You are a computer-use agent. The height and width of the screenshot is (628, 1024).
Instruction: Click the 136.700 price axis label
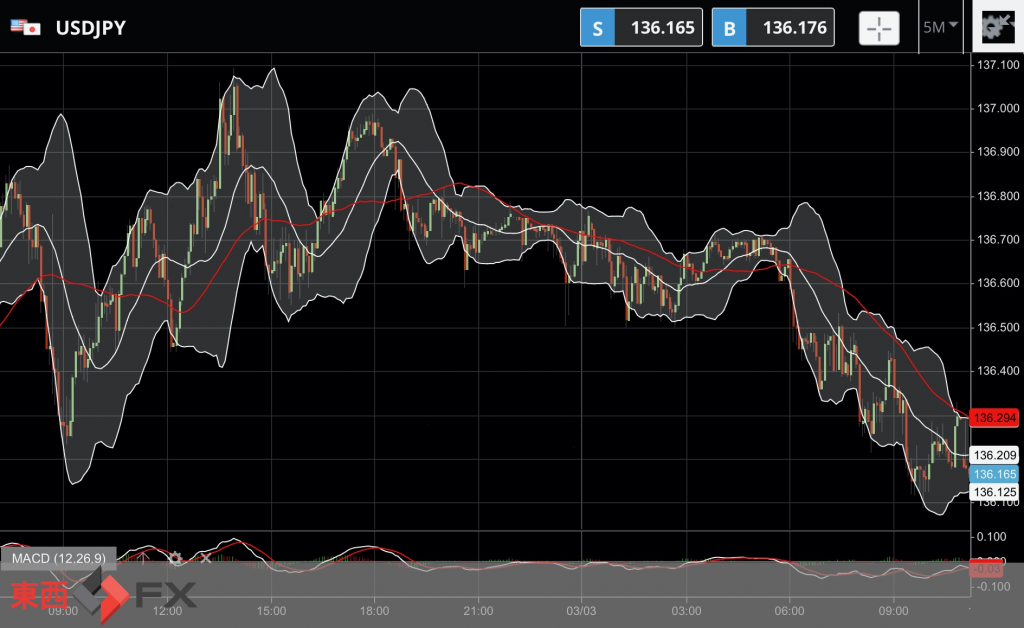click(x=997, y=240)
